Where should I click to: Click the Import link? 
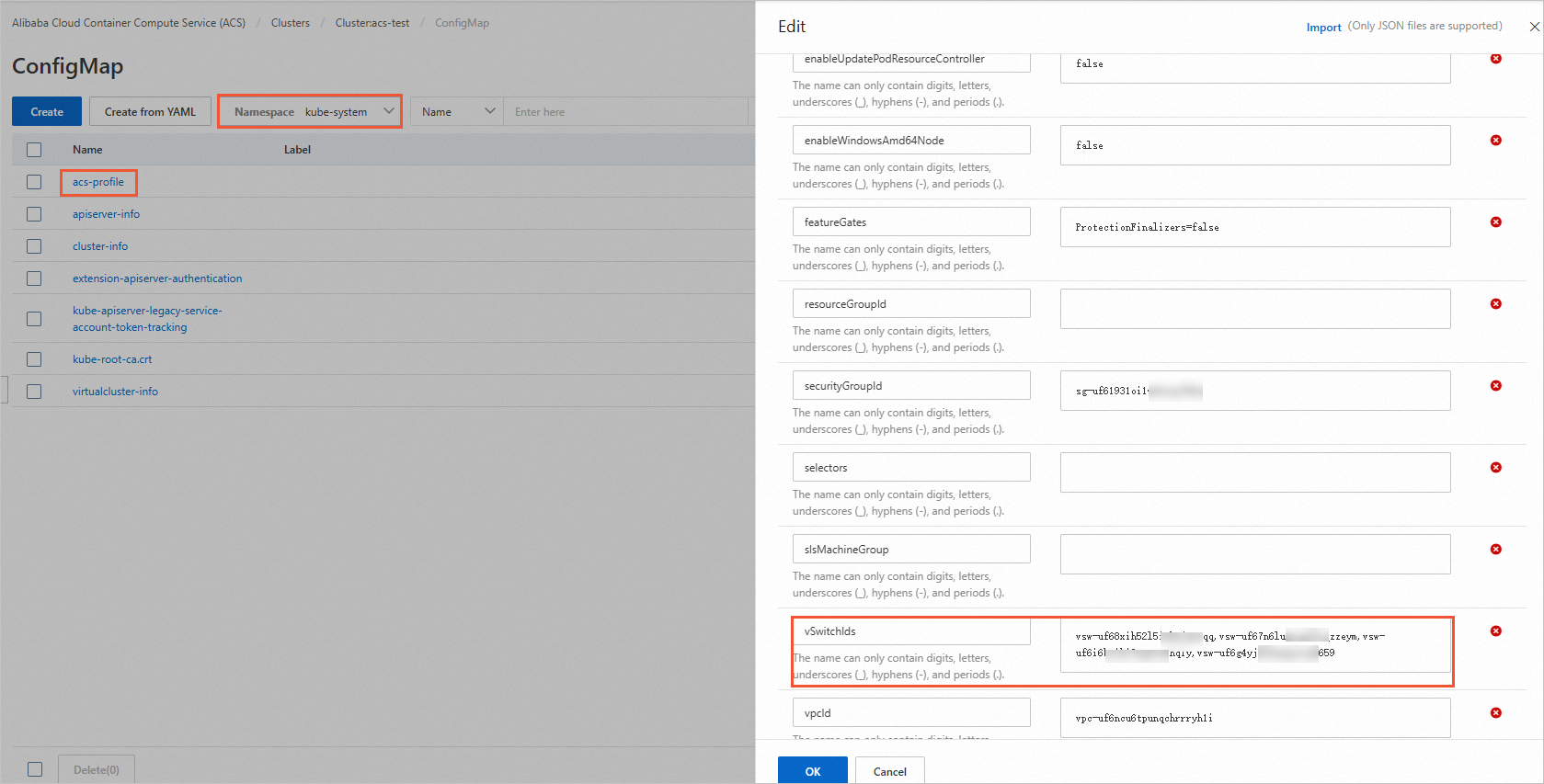(1323, 28)
